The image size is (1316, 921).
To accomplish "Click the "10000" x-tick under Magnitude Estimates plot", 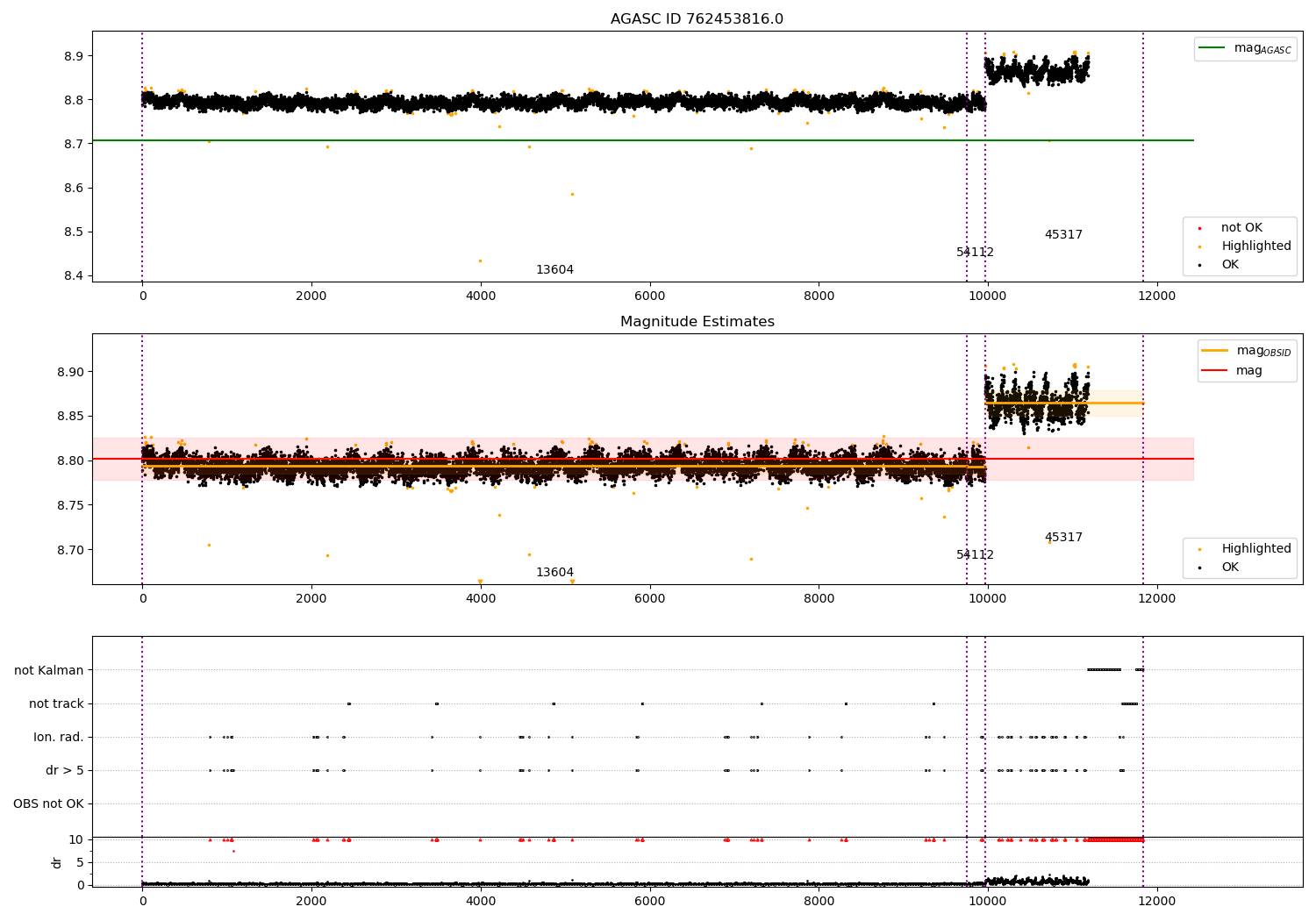I will coord(987,599).
